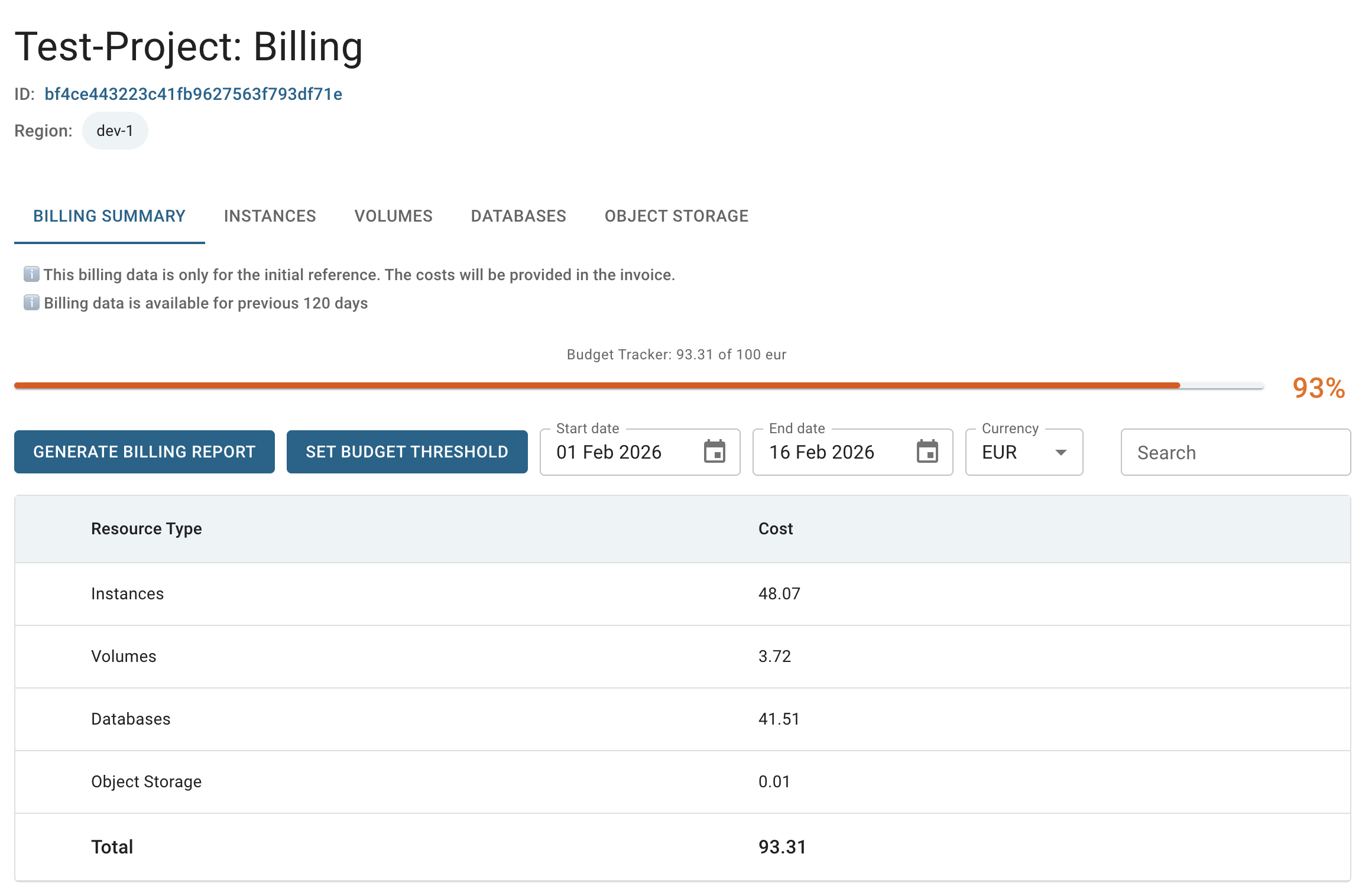This screenshot has width=1362, height=896.
Task: Click the End date field showing 16 Feb 2026
Action: [822, 453]
